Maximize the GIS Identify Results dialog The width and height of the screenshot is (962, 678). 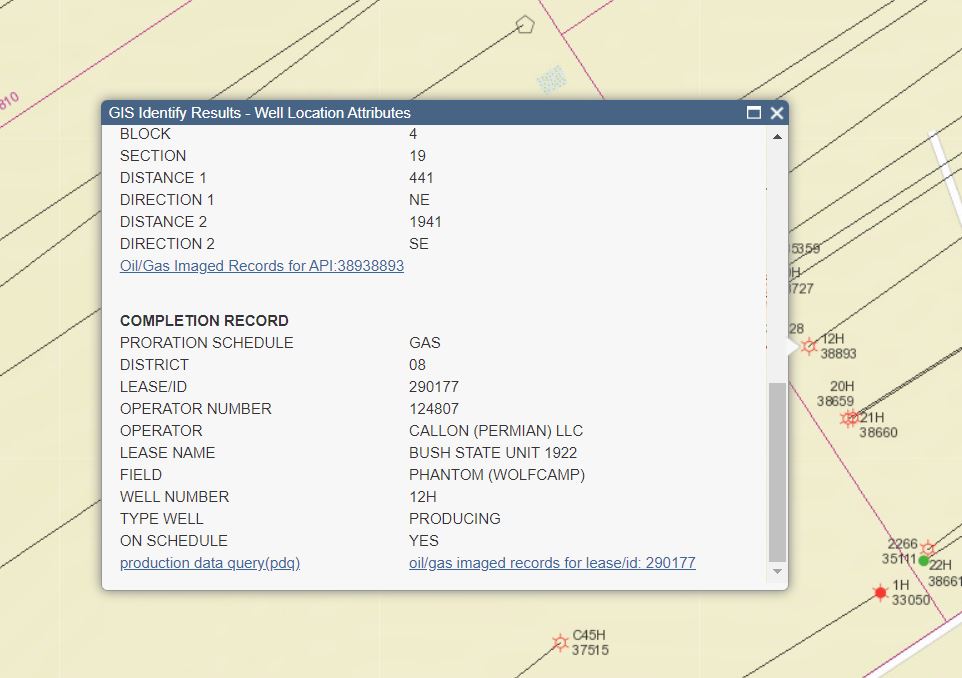(x=753, y=113)
